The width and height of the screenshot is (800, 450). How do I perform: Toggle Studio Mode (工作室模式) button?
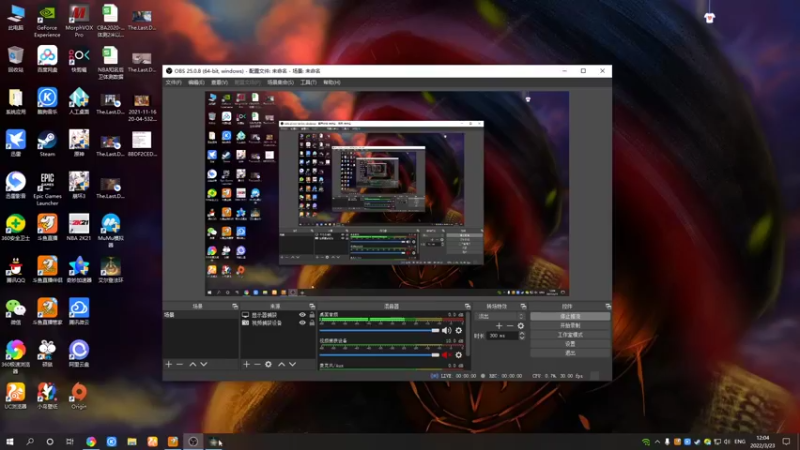570,335
